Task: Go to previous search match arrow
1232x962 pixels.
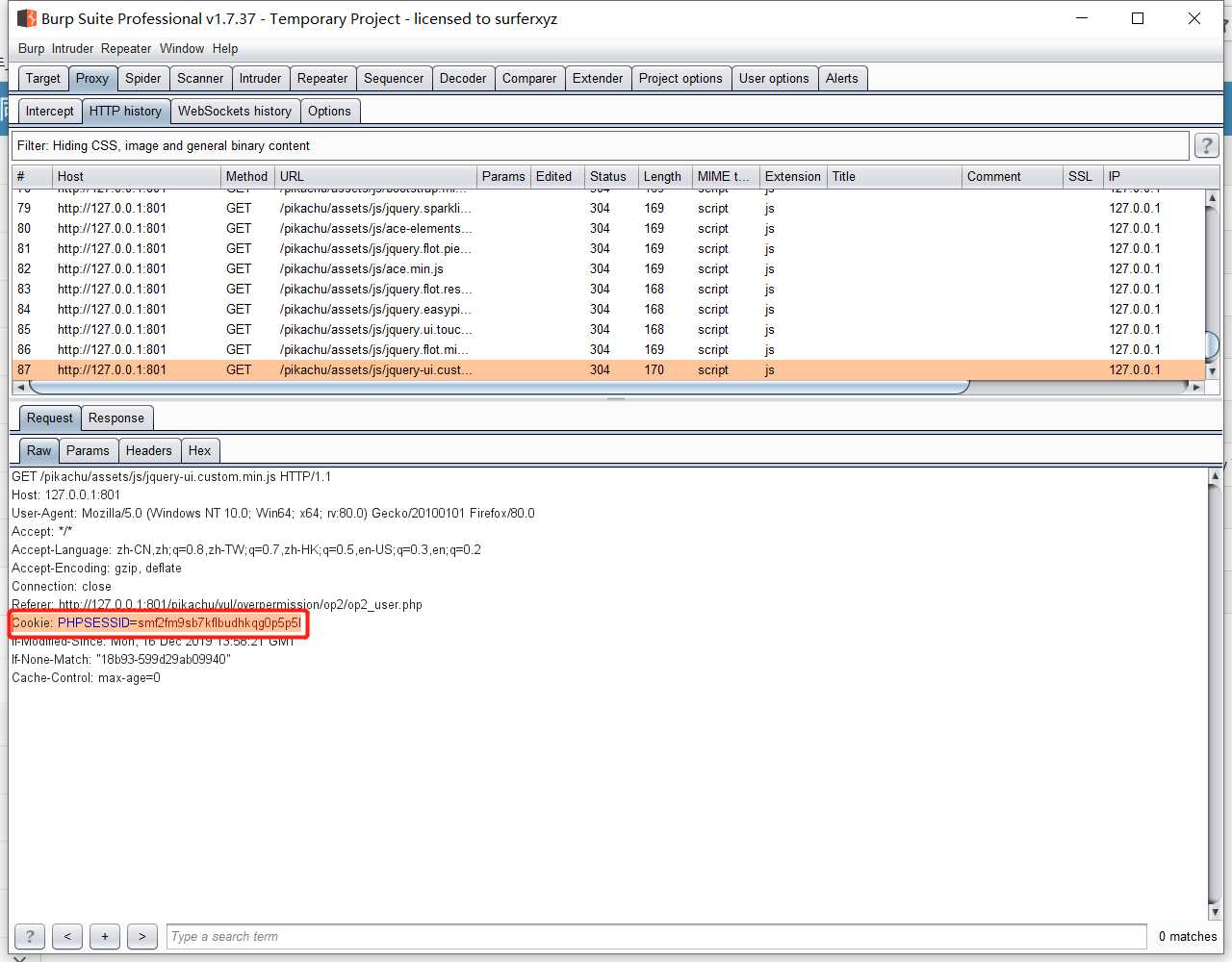Action: 67,936
